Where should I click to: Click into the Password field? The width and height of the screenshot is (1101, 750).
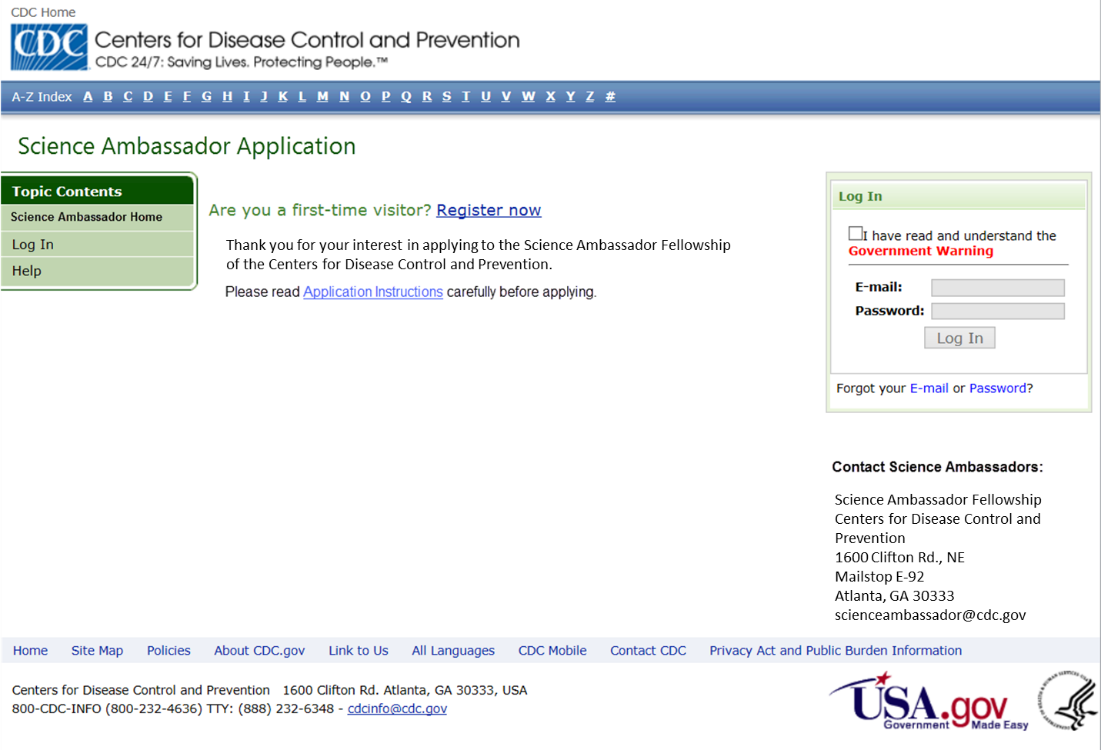click(997, 311)
